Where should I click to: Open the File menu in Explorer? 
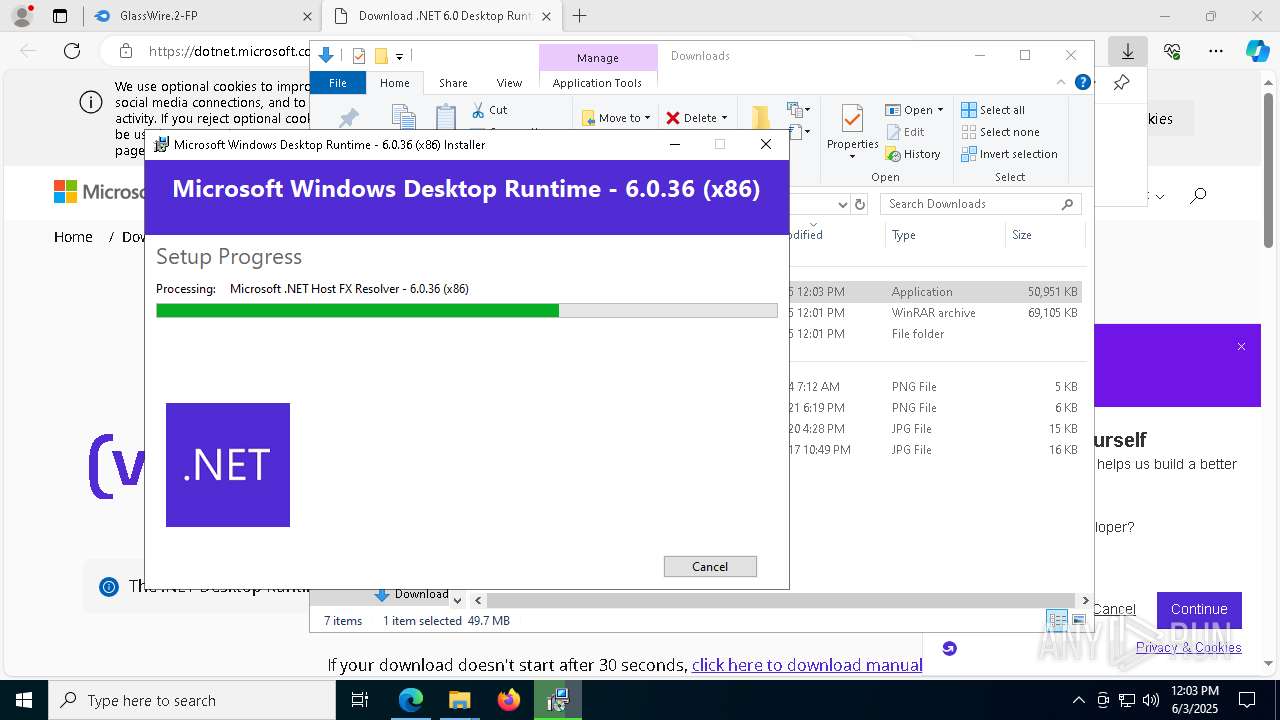coord(338,83)
